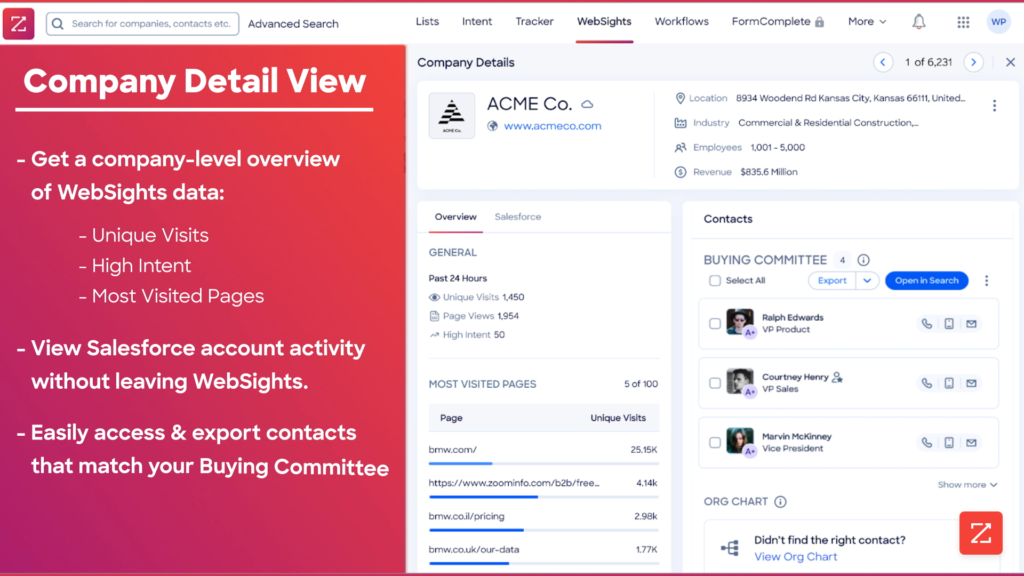Screen dimensions: 1024x576
Task: Select Ralph Edwards contact checkbox
Action: pos(715,324)
